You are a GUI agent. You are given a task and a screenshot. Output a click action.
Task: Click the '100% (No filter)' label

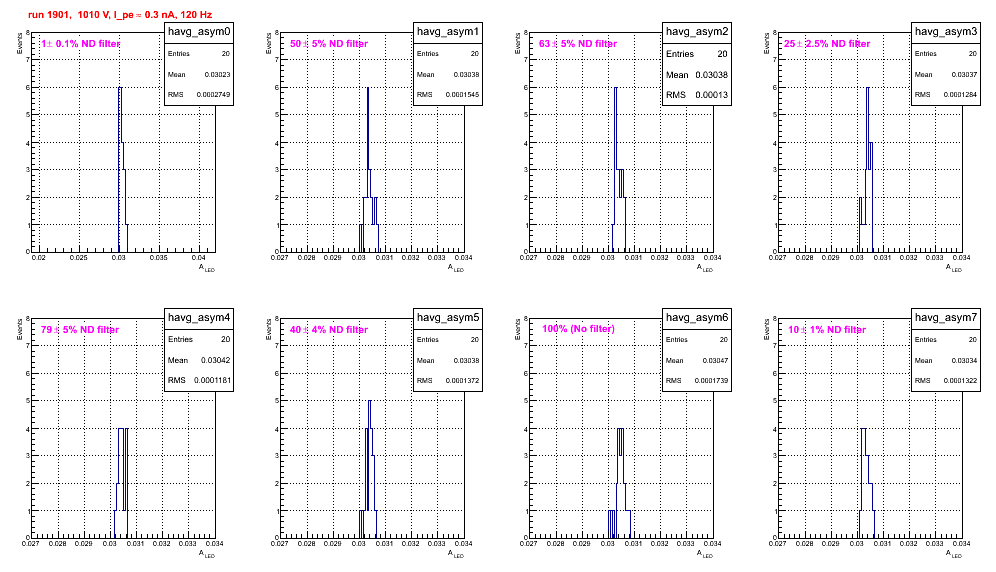pos(578,329)
